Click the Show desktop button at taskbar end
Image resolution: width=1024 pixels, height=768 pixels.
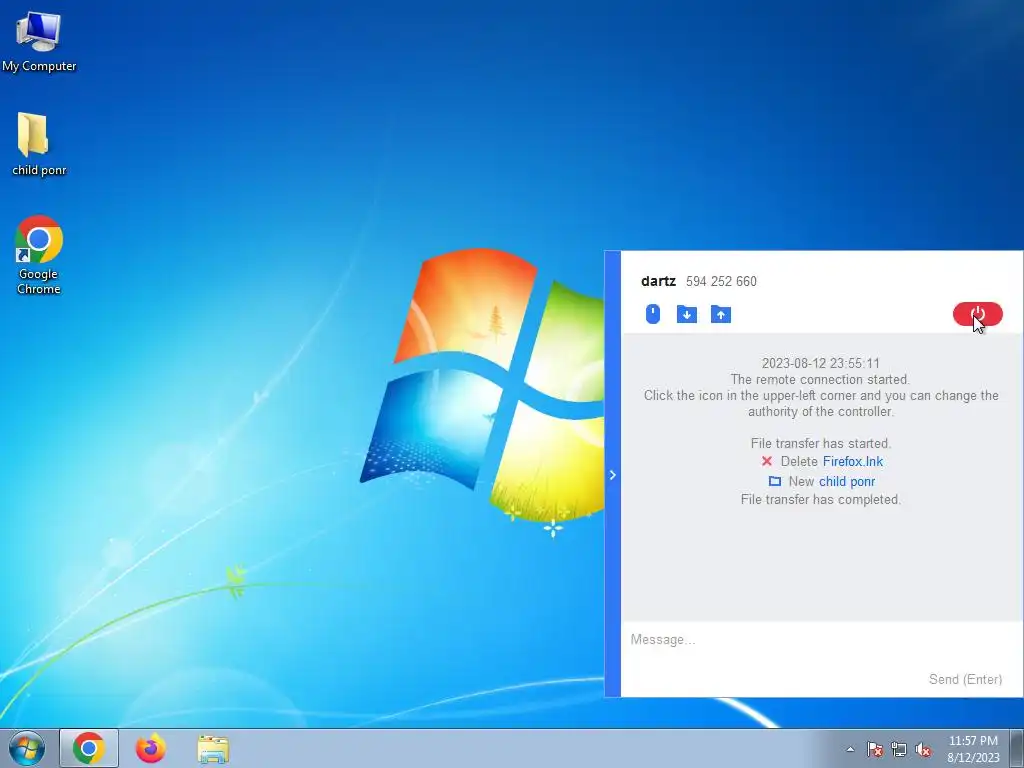(x=1017, y=748)
